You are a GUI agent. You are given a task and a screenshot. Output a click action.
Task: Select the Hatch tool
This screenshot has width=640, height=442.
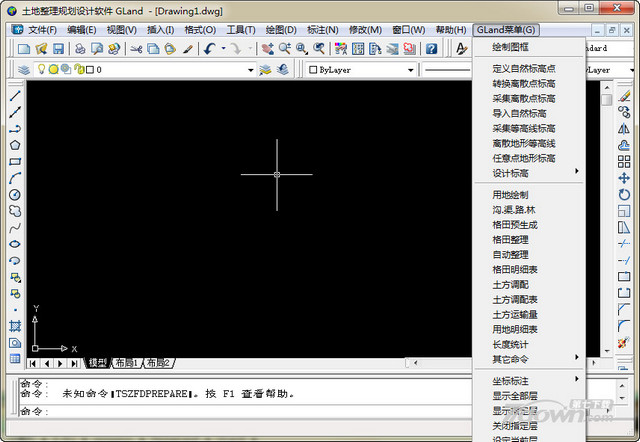coord(15,326)
